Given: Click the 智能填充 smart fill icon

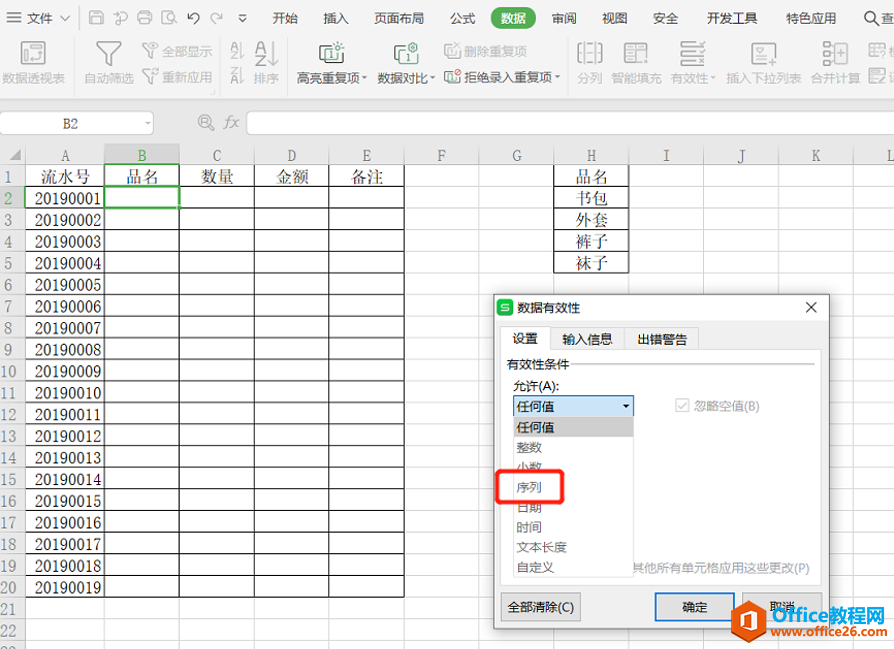Looking at the screenshot, I should [x=636, y=54].
